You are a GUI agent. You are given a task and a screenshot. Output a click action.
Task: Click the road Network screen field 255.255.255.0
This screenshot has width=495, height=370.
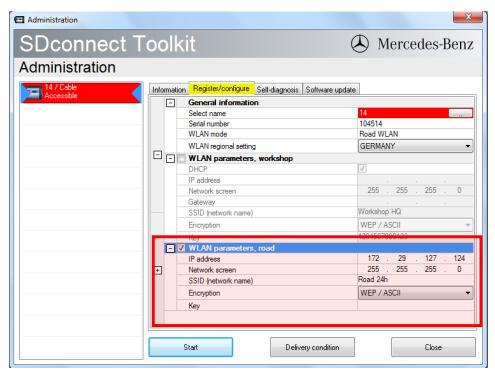(x=415, y=269)
